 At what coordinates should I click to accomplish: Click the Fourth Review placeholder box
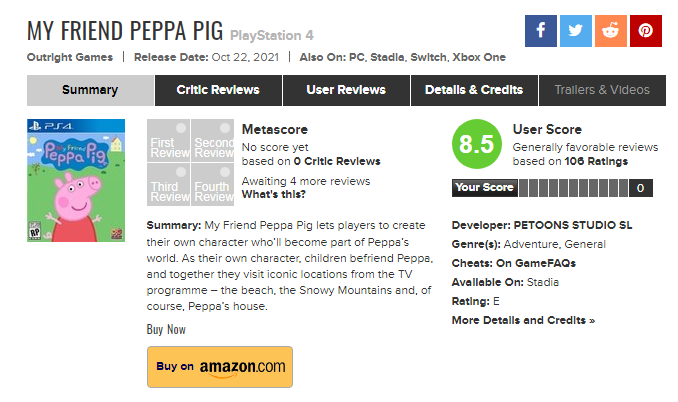coord(212,187)
